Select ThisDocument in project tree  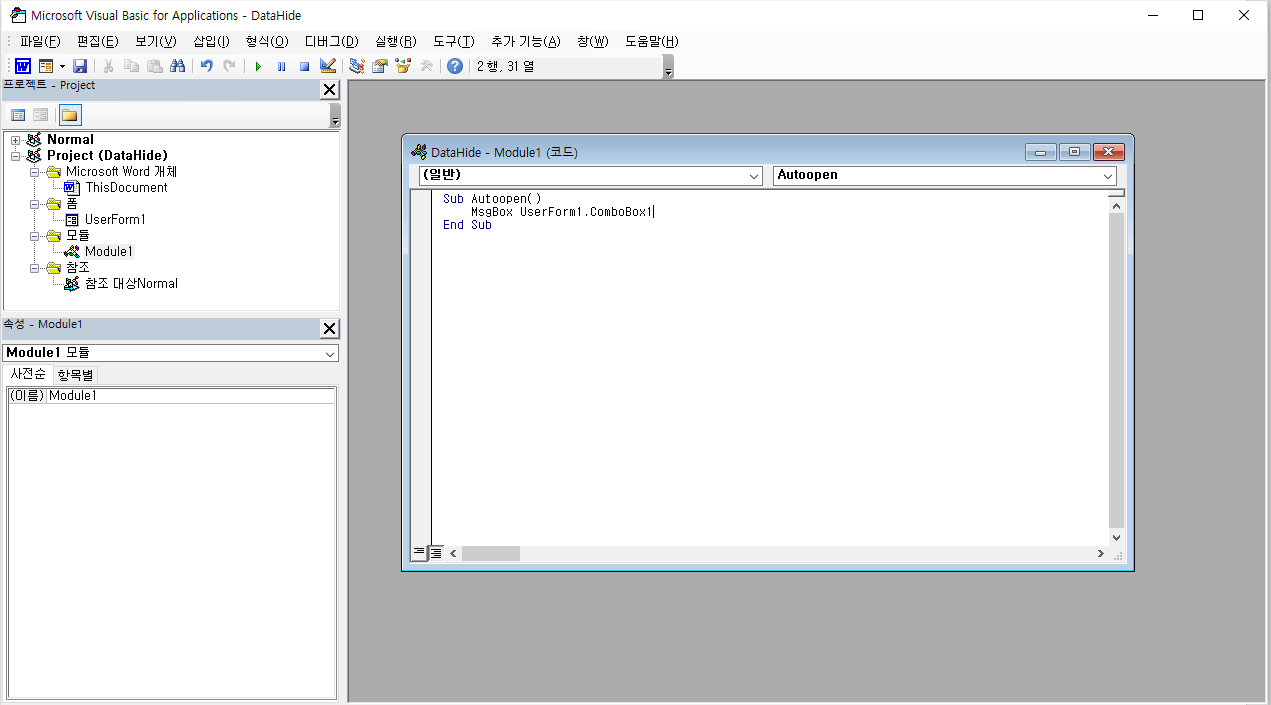click(x=126, y=187)
